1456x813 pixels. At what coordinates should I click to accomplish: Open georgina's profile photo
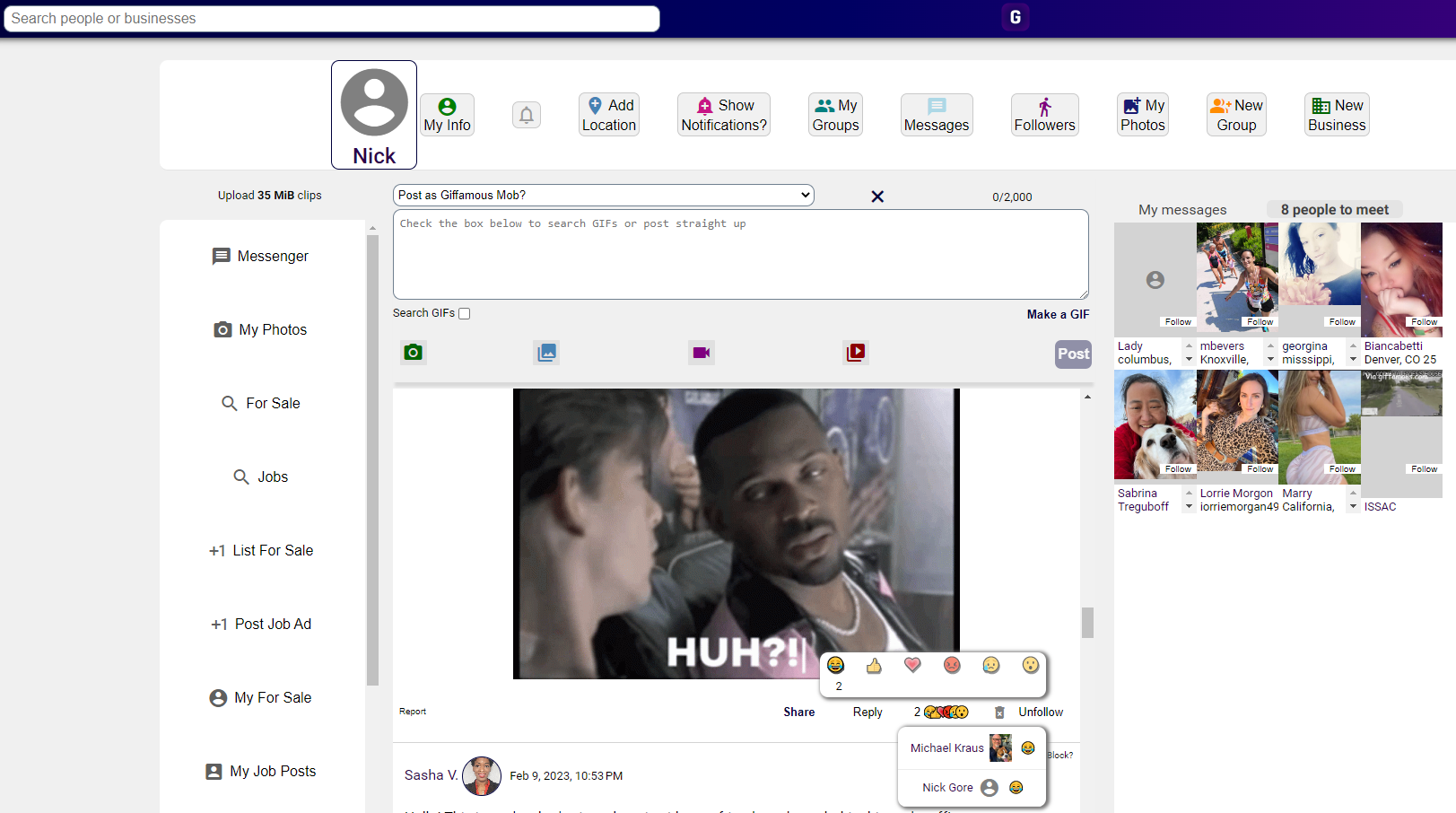1320,264
